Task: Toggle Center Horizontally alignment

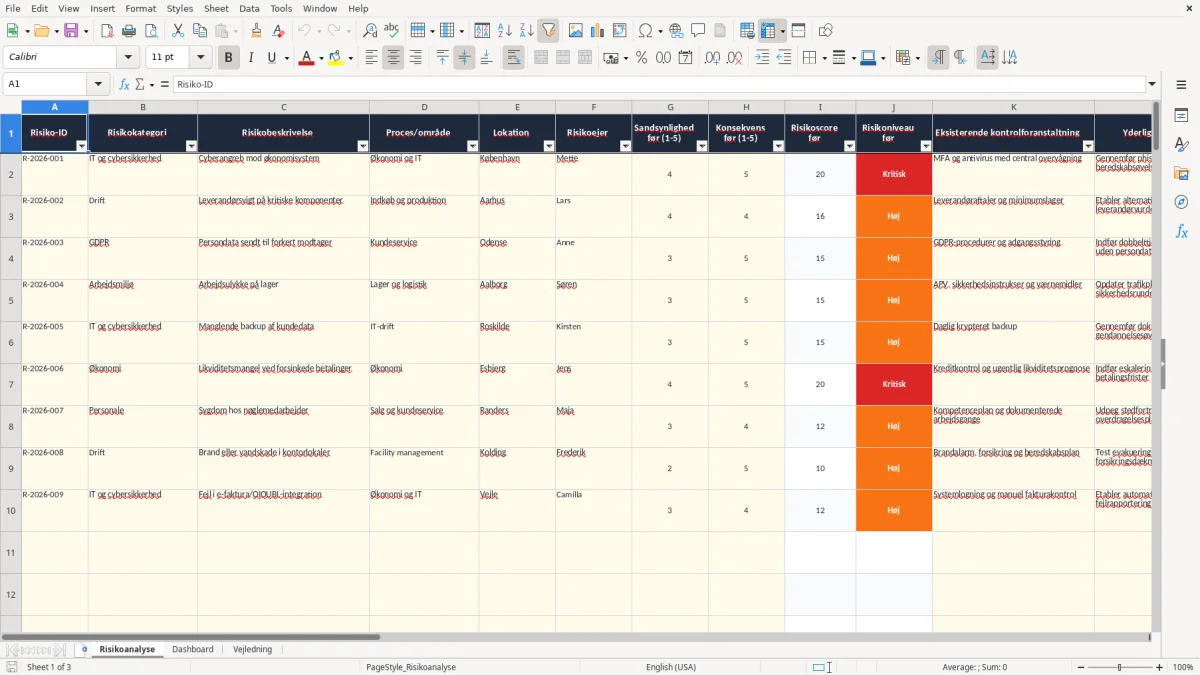Action: coord(393,58)
